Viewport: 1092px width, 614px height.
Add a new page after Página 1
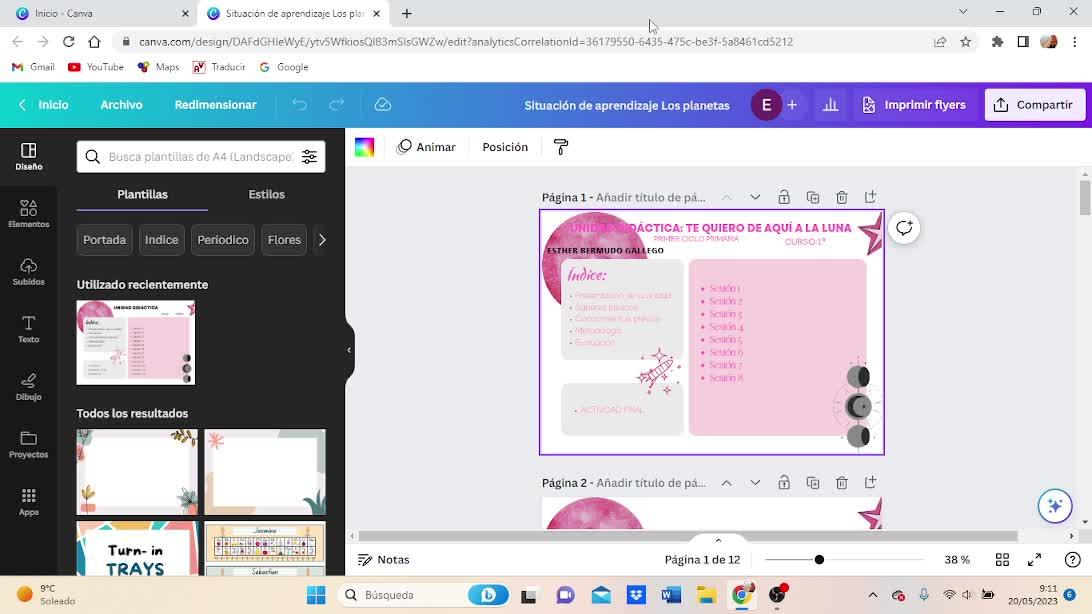871,197
